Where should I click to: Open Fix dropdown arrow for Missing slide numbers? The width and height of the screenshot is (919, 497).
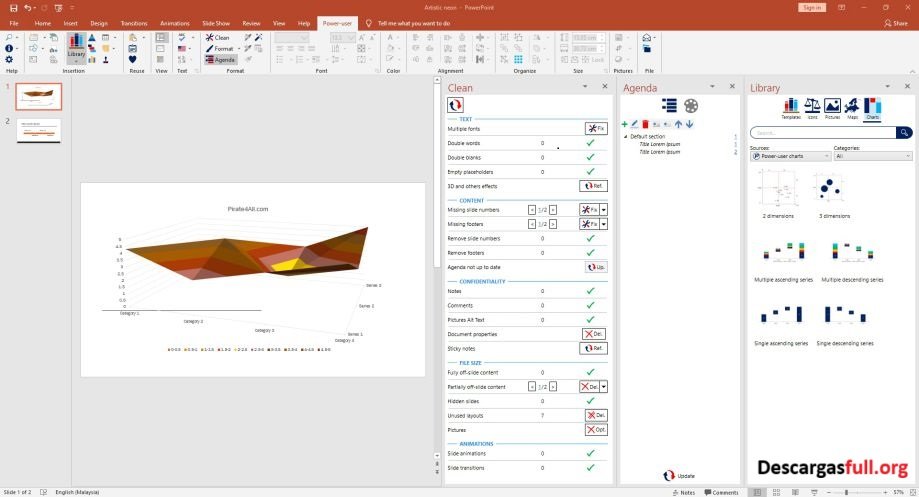[604, 210]
